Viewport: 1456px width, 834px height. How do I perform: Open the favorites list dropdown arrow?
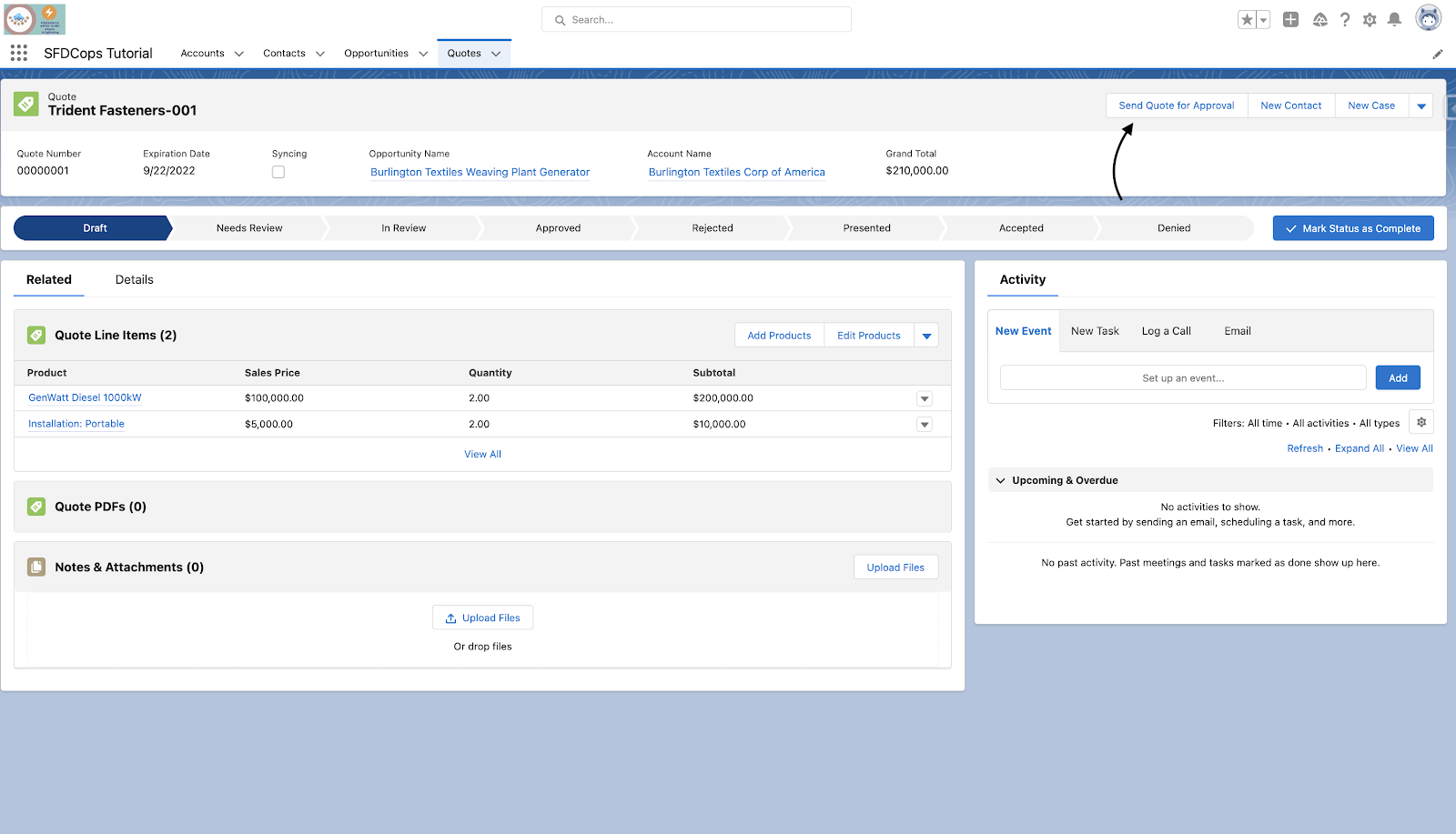pos(1263,19)
